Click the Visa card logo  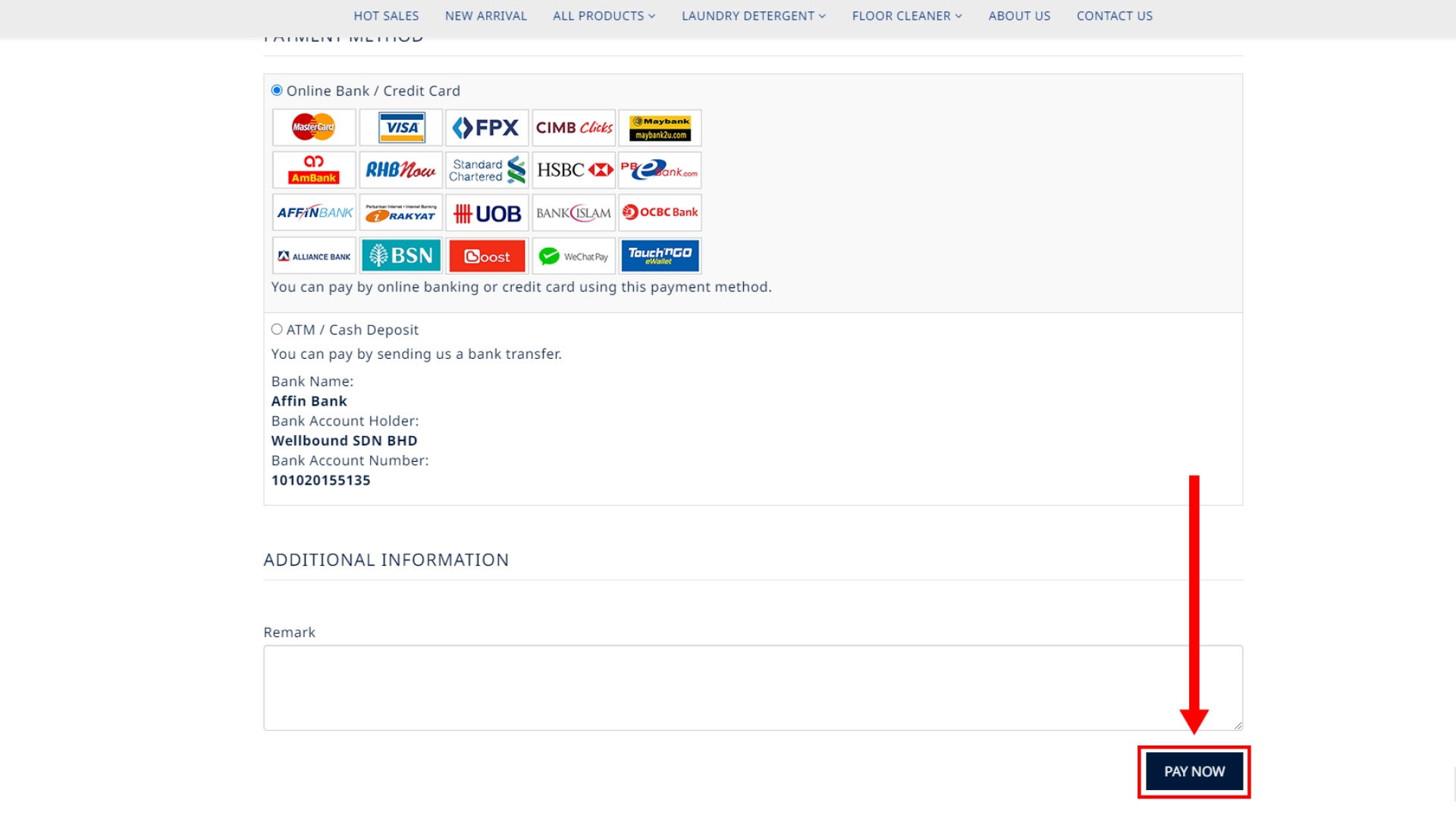(401, 127)
